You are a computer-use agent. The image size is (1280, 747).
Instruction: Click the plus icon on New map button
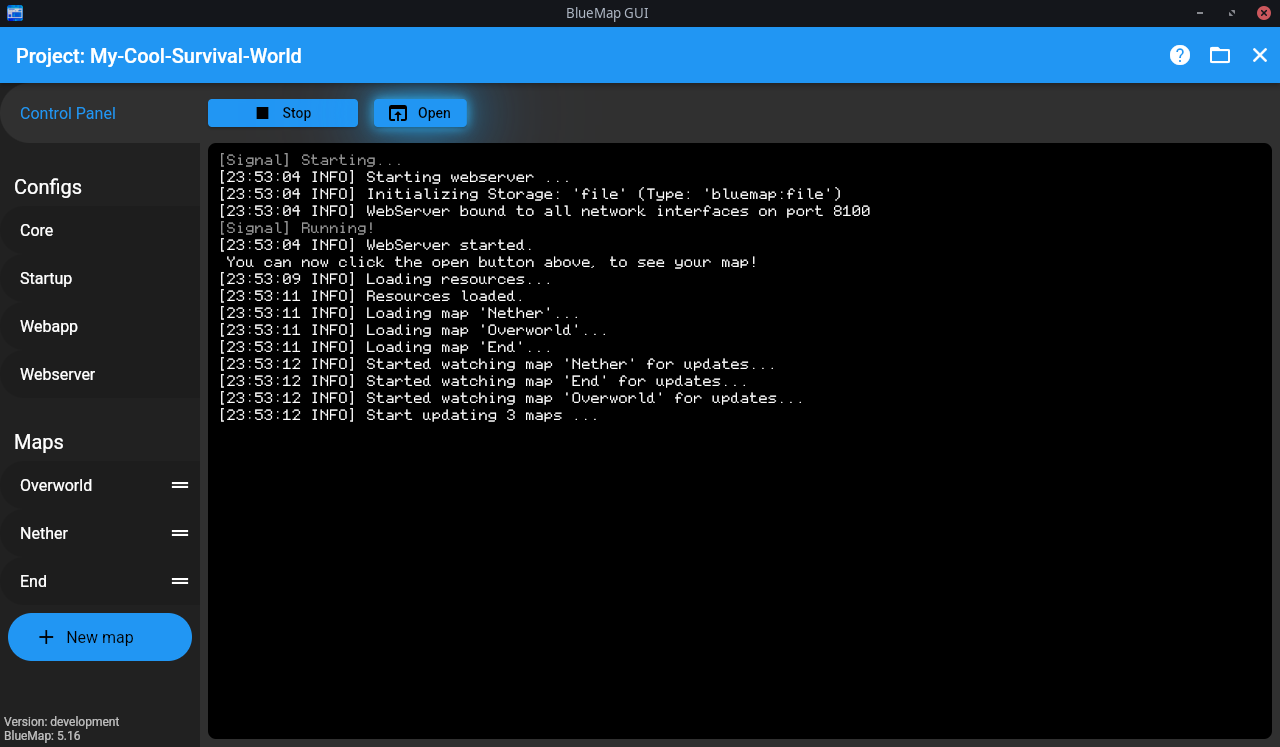click(46, 637)
